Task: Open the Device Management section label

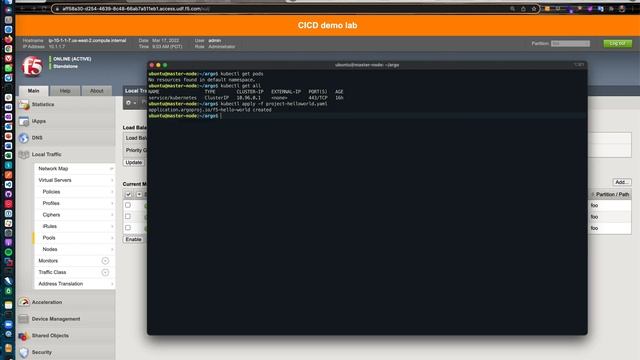Action: [x=56, y=319]
